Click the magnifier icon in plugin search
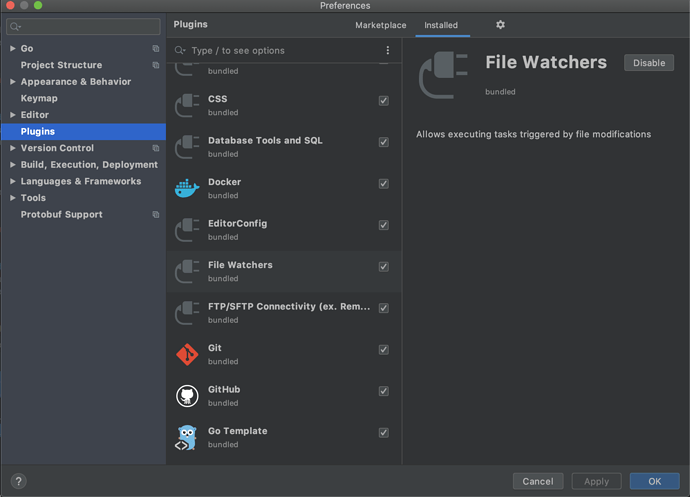The image size is (690, 497). (x=180, y=50)
